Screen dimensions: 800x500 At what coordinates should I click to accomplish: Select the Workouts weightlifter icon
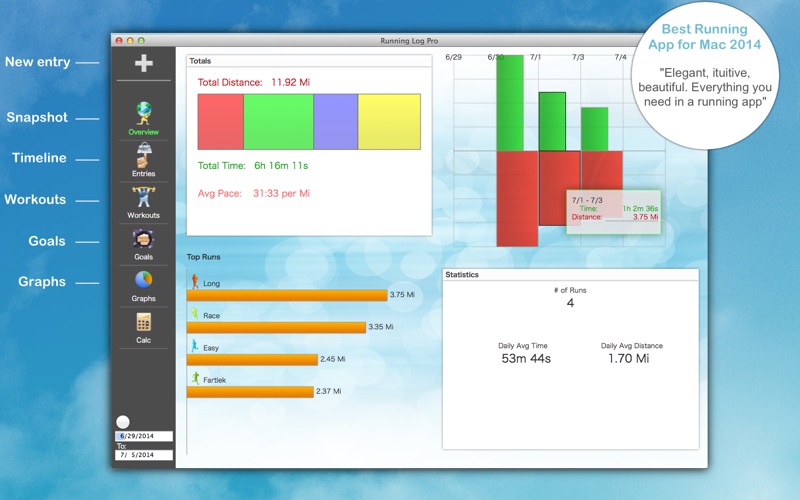[x=143, y=197]
